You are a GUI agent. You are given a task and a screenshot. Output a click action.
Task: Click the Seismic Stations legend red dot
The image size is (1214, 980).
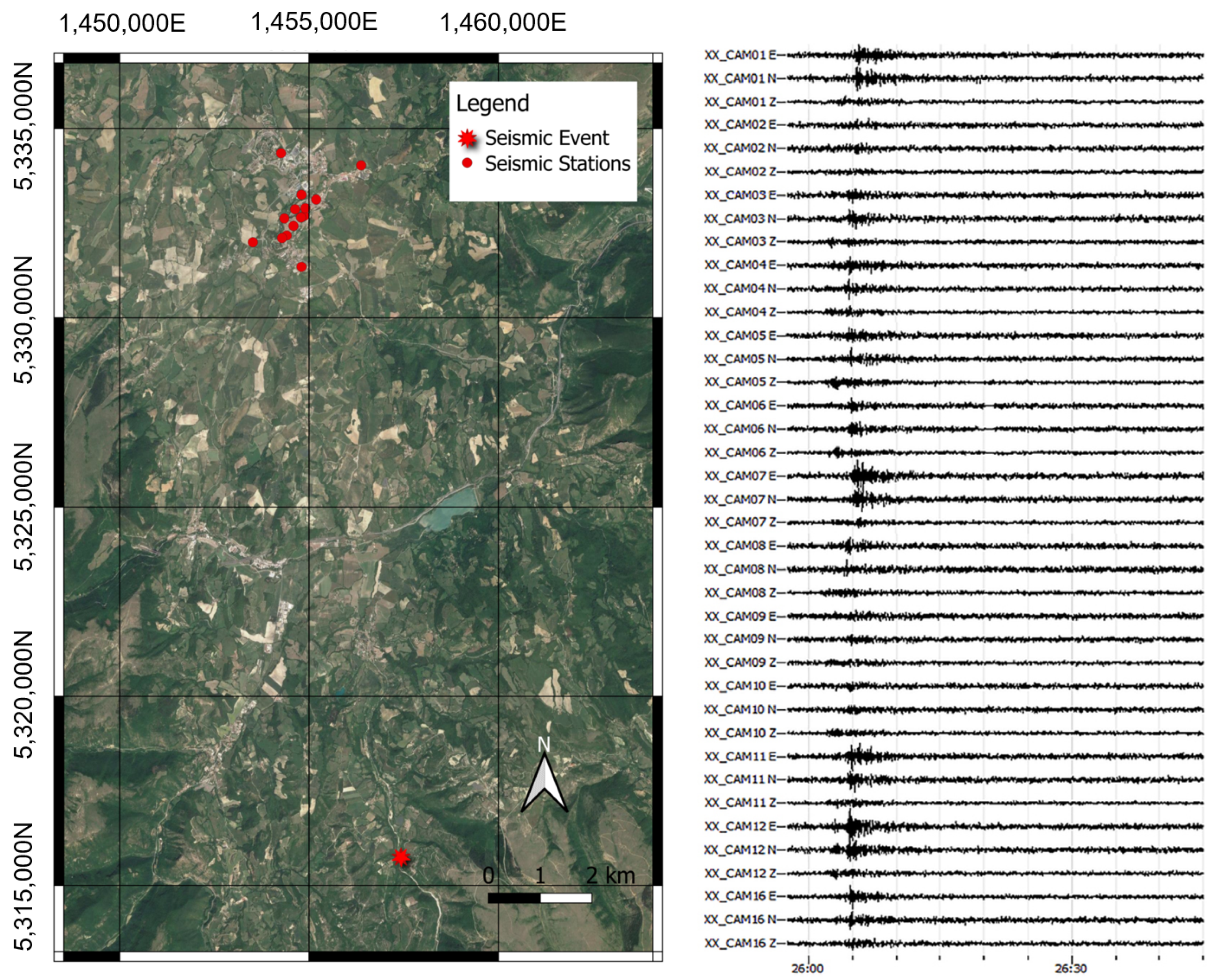(467, 164)
